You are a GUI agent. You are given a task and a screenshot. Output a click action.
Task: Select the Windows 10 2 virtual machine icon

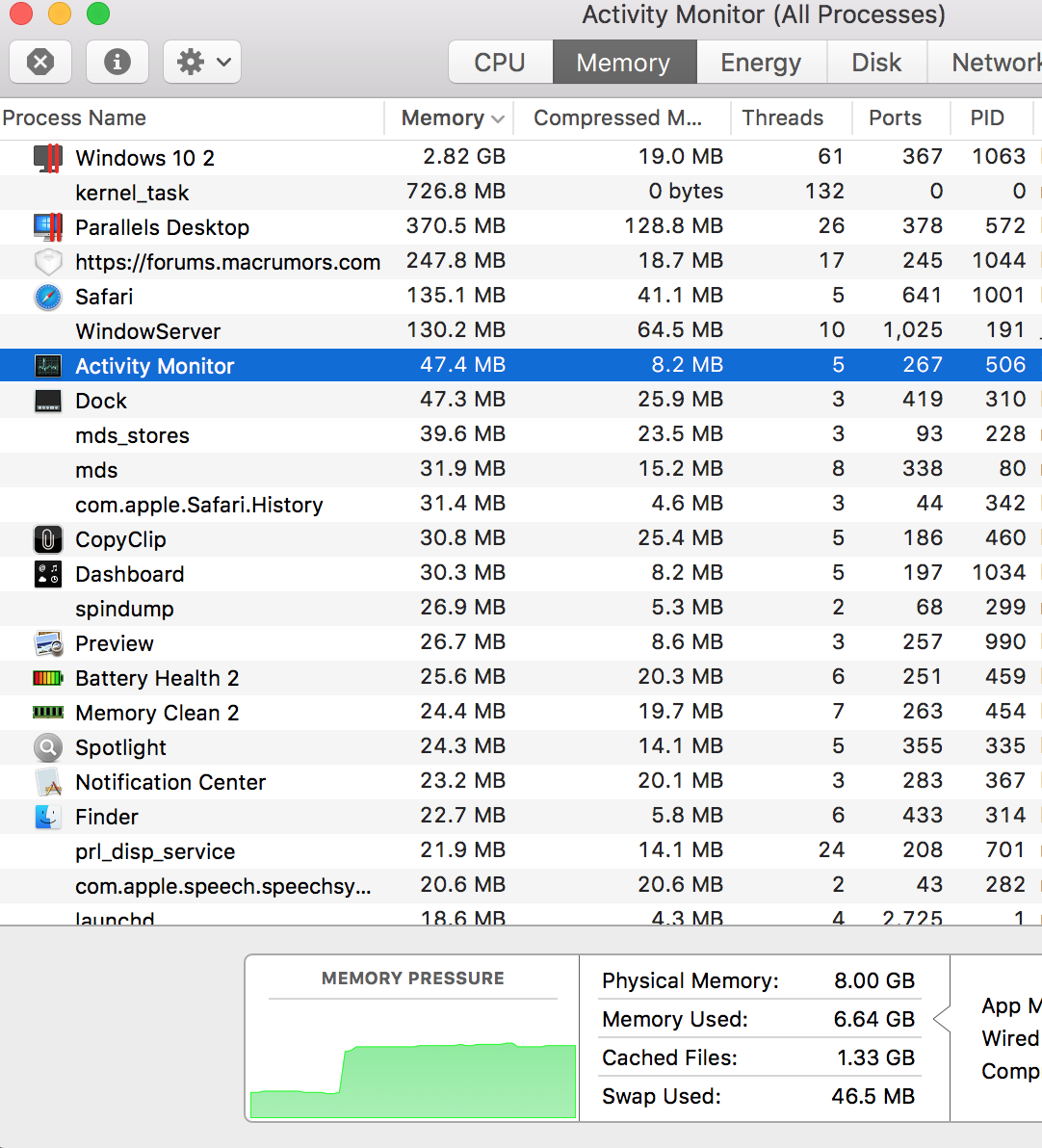click(x=47, y=157)
